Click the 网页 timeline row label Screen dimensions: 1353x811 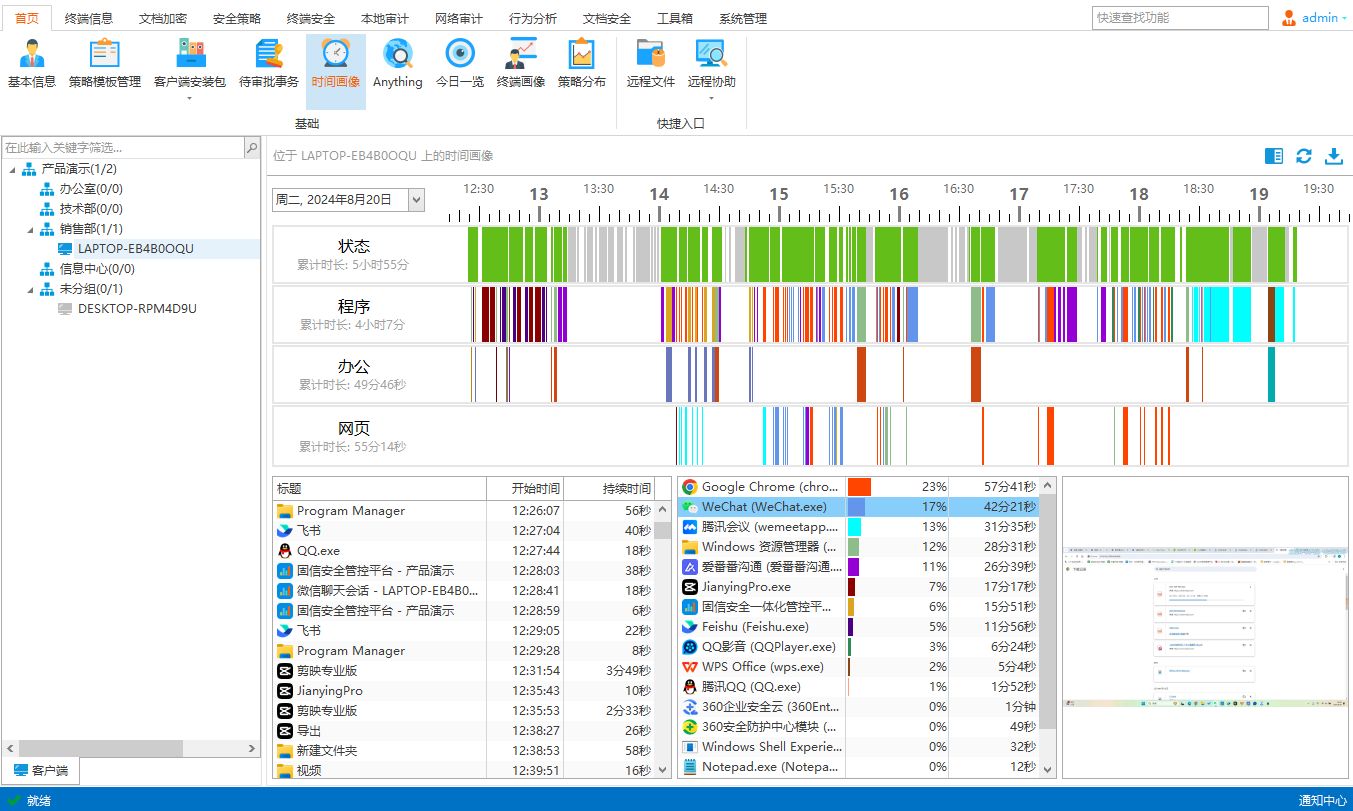[x=353, y=428]
